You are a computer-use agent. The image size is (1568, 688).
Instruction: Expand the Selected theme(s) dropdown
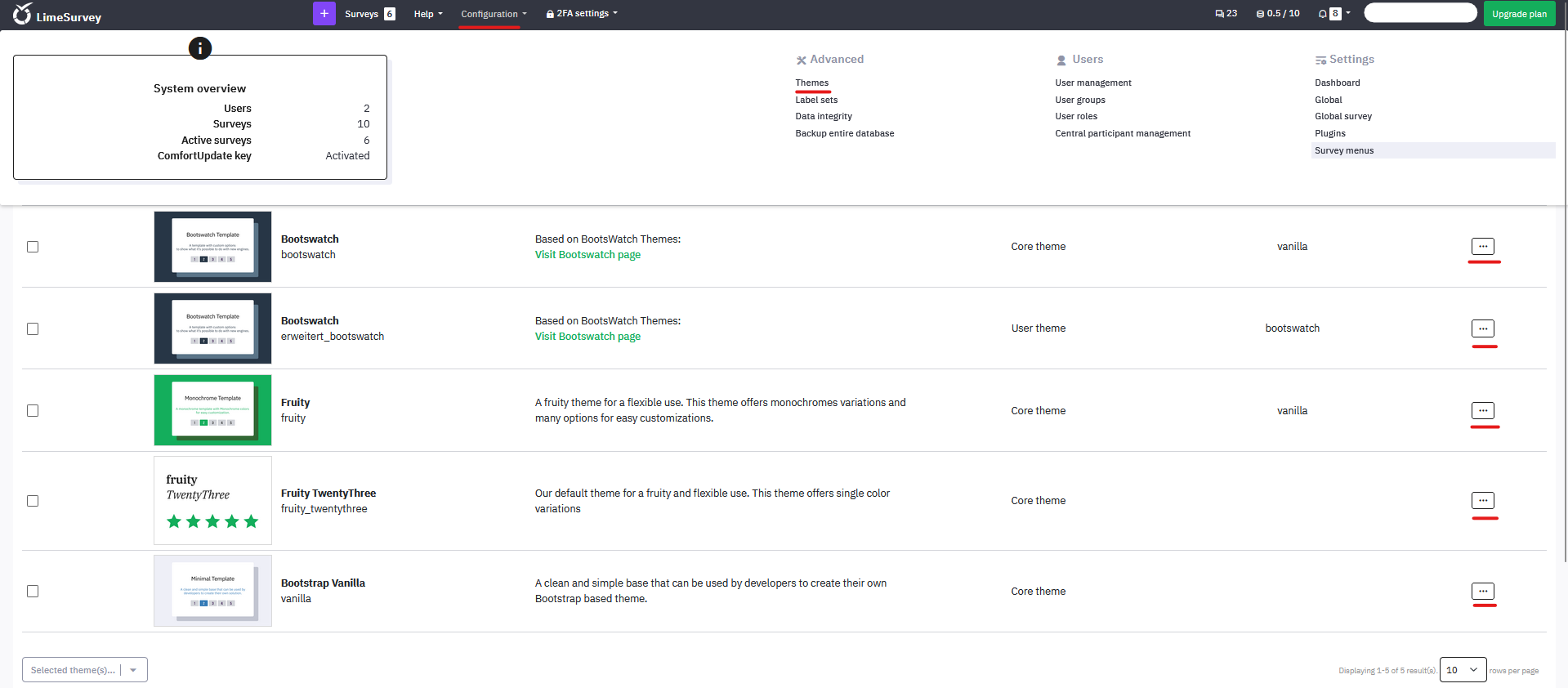[x=85, y=670]
